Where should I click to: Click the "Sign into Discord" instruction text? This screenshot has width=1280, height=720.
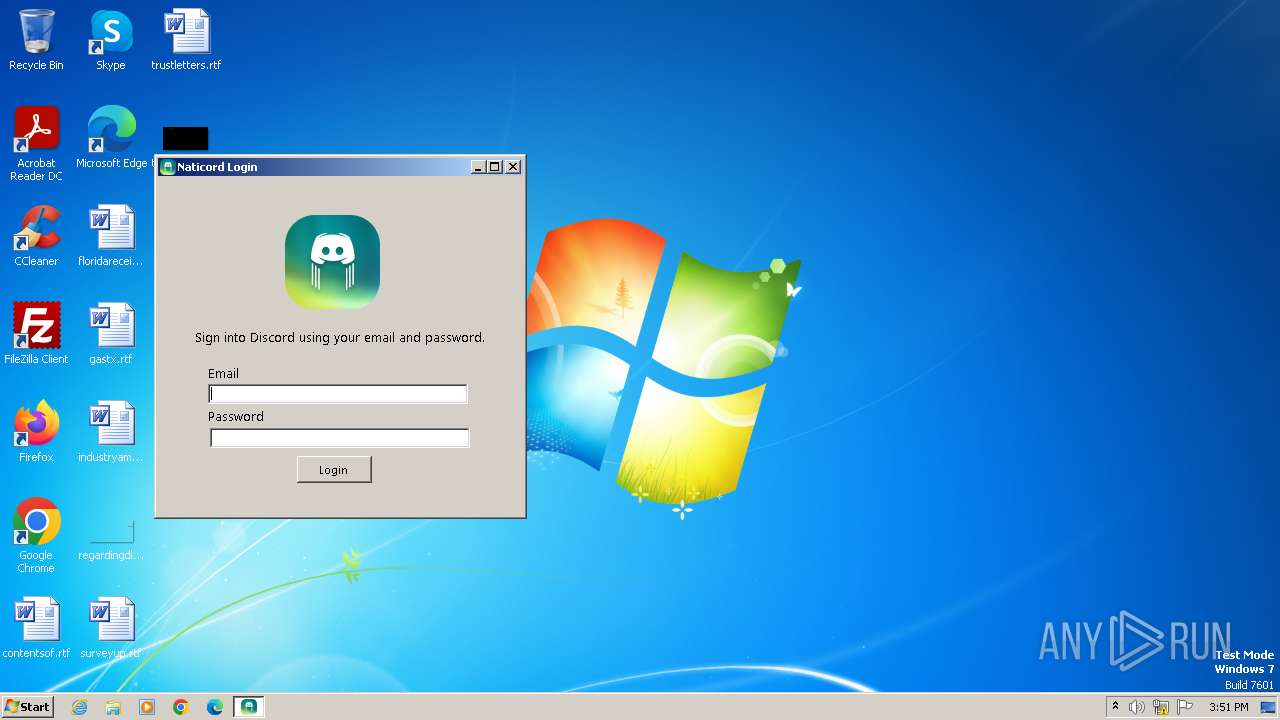click(340, 338)
